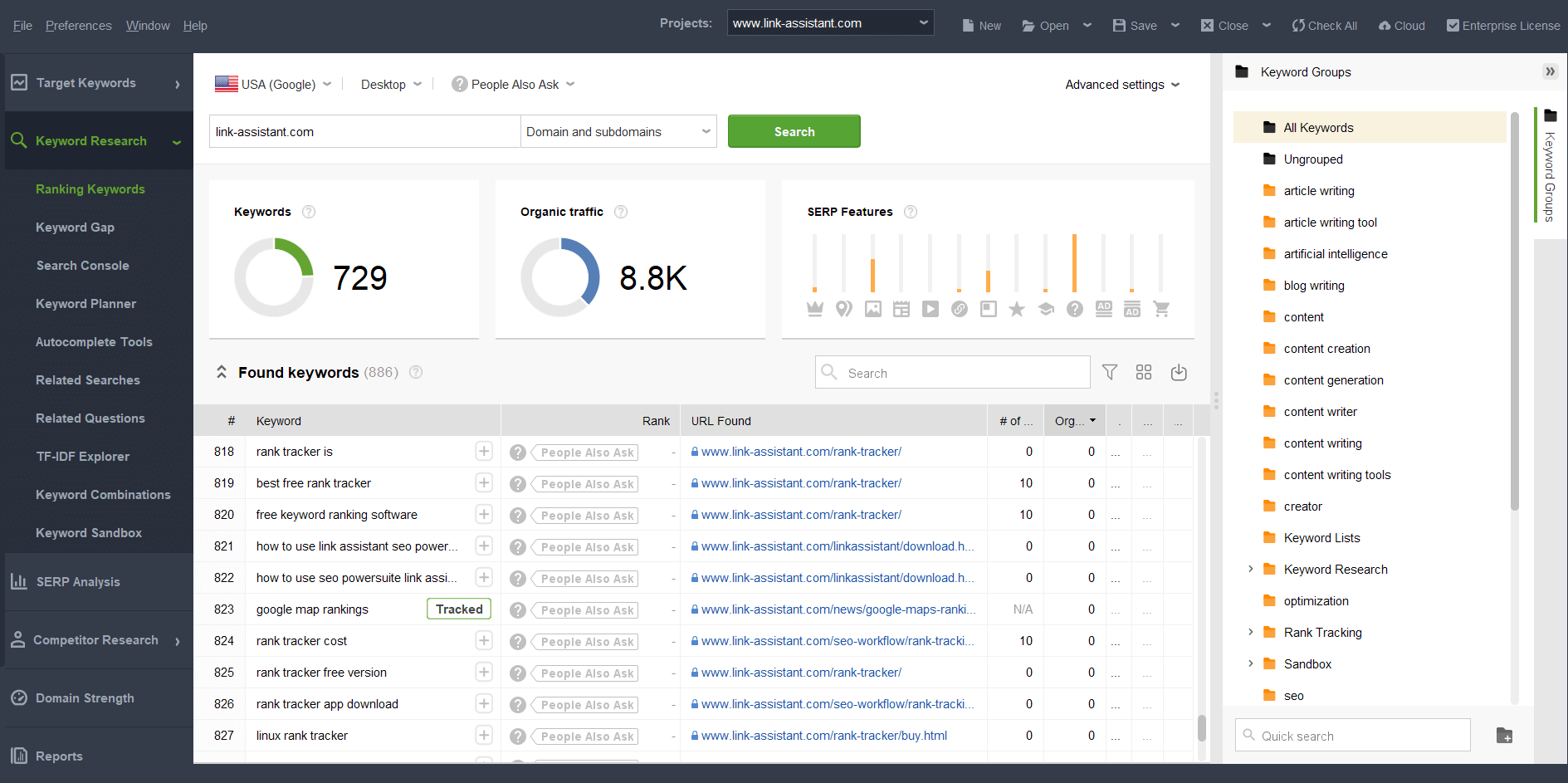
Task: Click the Enterprise License checkbox
Action: tap(1453, 26)
